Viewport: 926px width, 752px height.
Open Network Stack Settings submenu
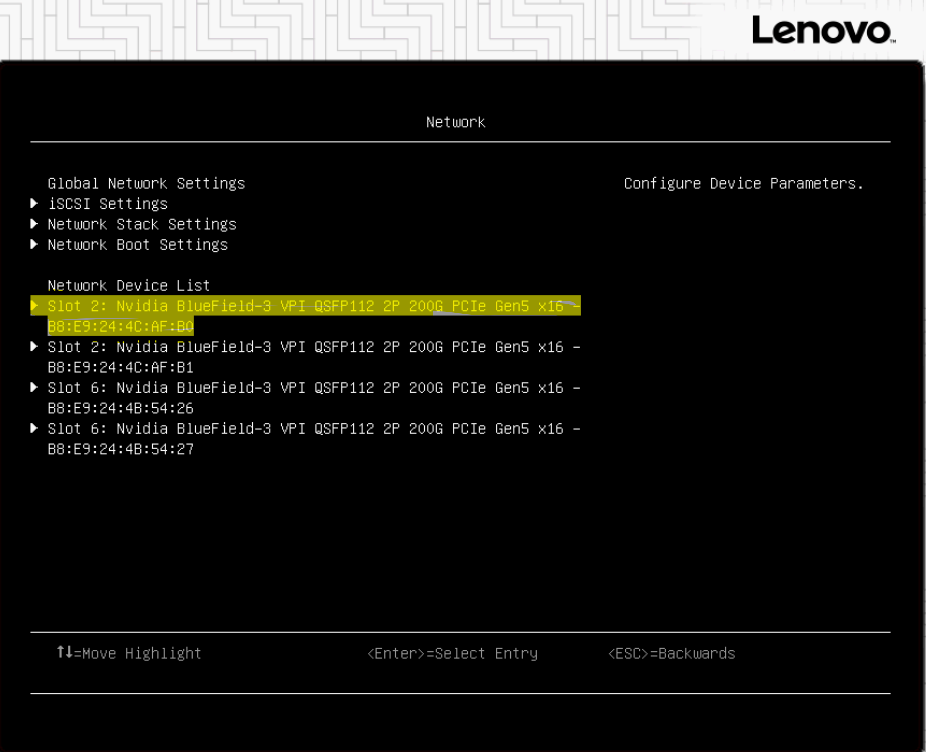pyautogui.click(x=142, y=224)
